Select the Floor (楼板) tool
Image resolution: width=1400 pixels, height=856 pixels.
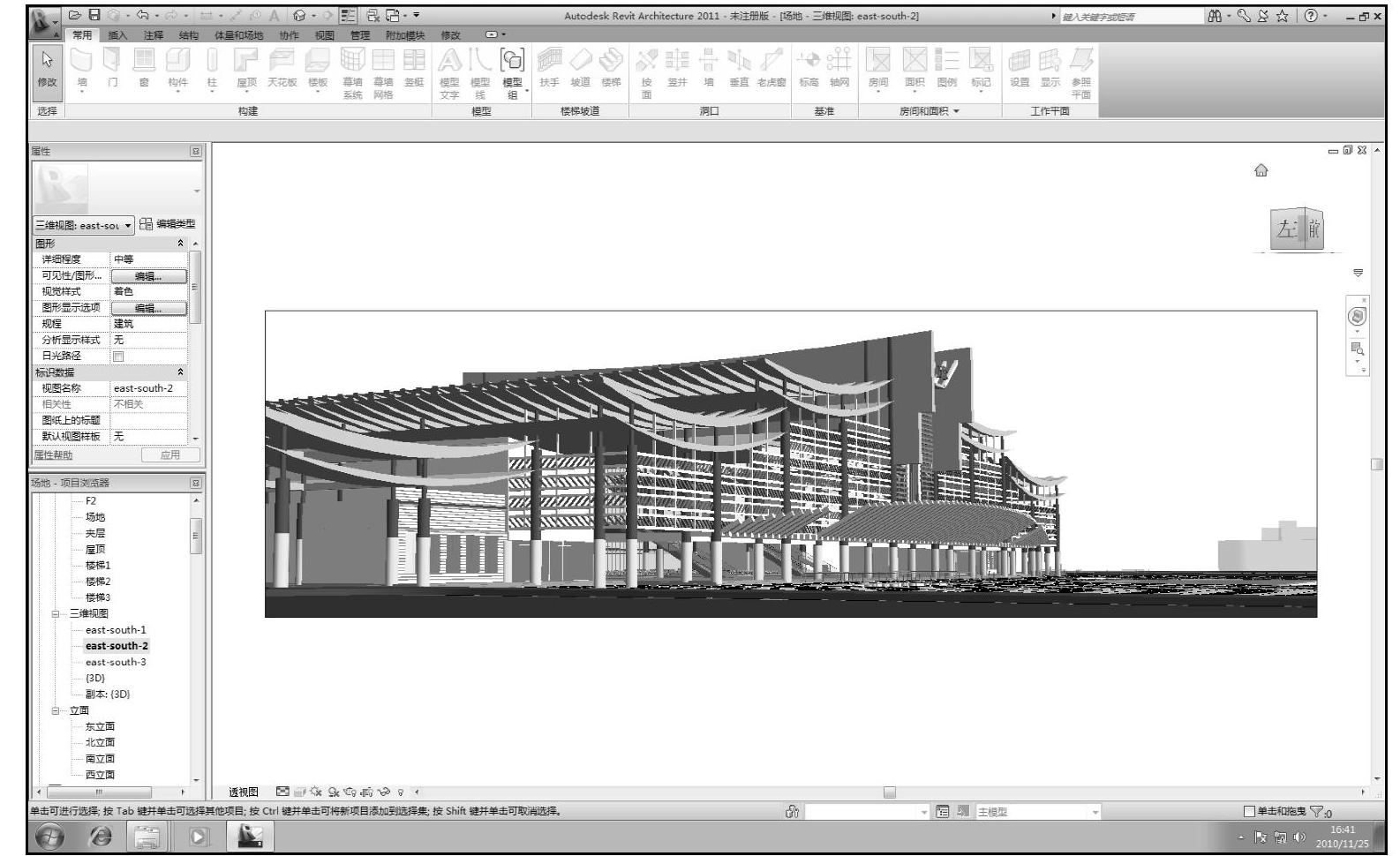click(318, 69)
